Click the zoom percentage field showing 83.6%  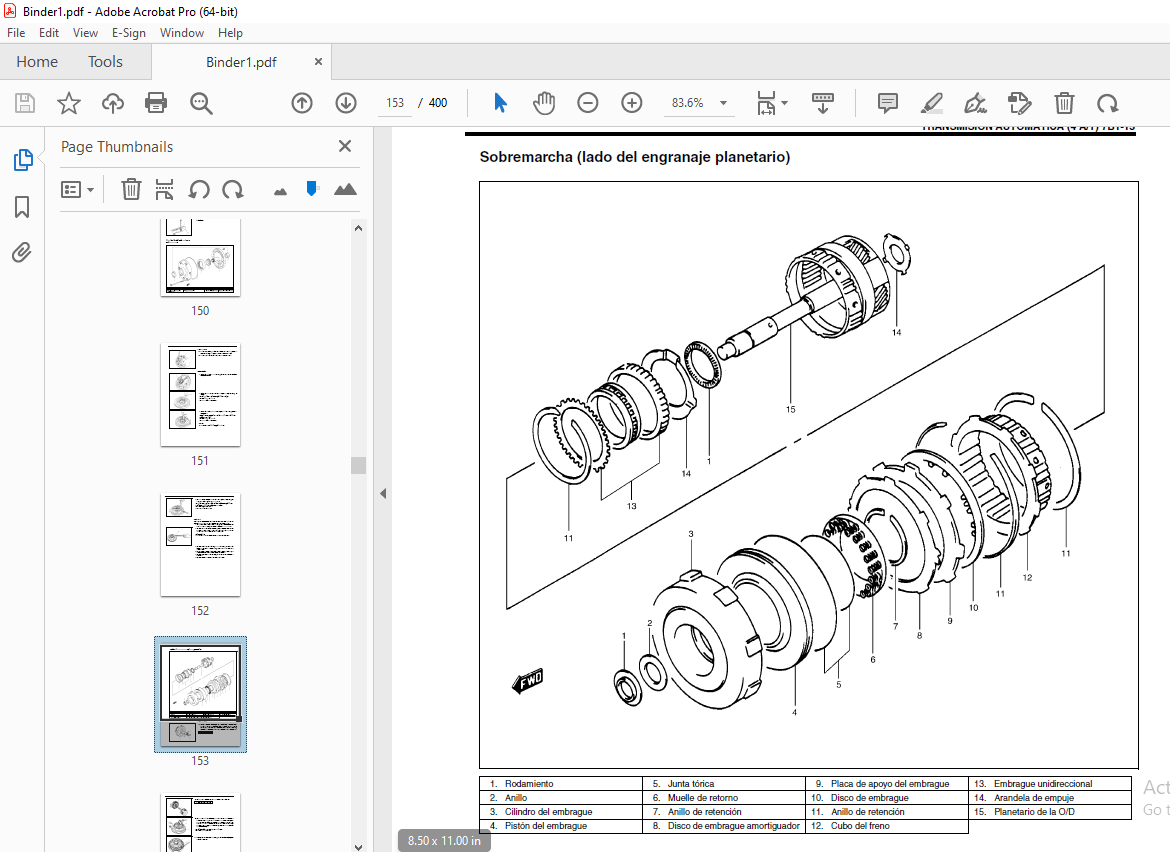click(688, 103)
